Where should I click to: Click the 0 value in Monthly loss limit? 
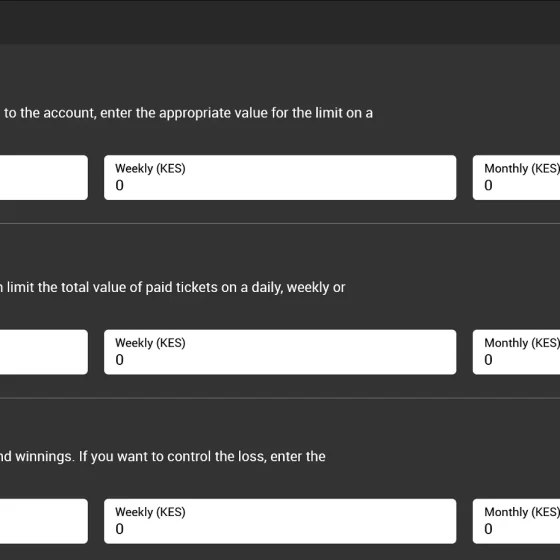488,529
